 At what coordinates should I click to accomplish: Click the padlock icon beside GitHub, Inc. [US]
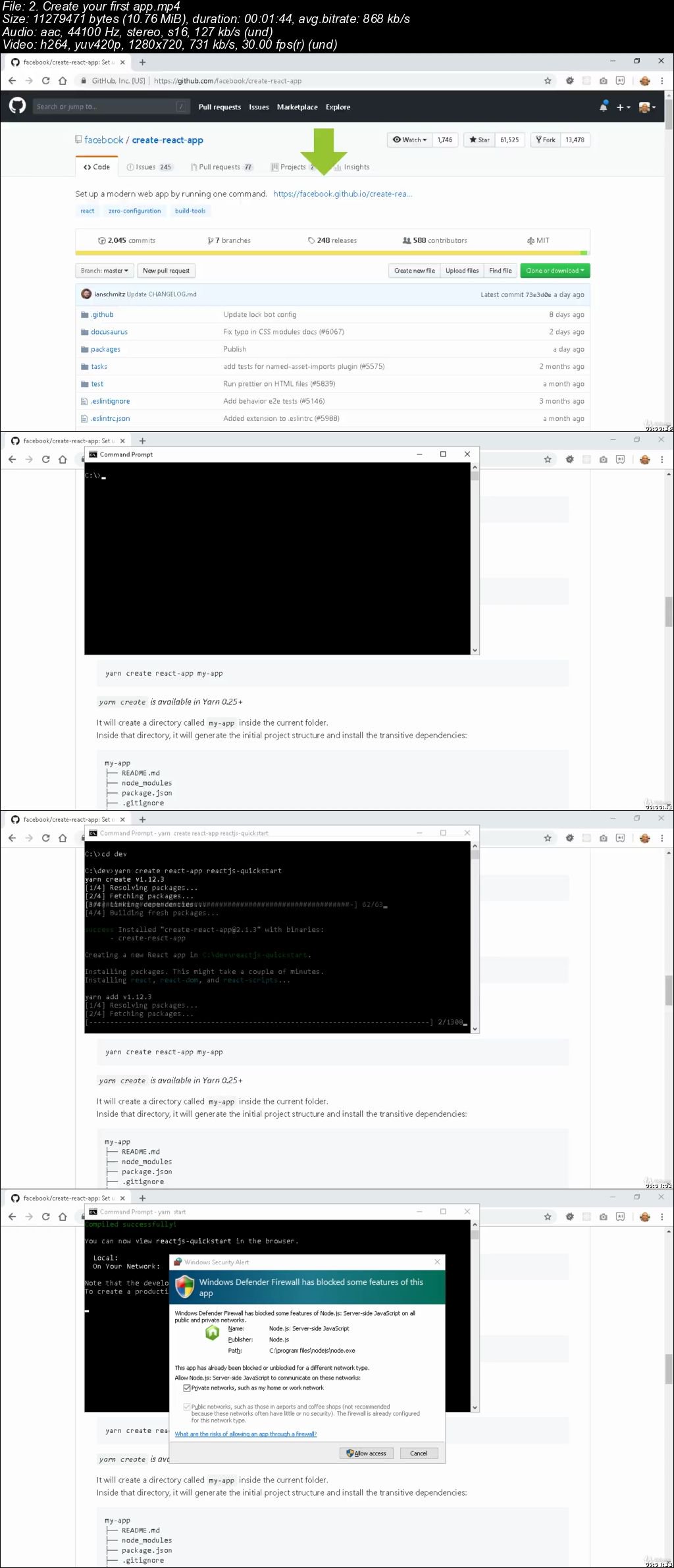click(x=84, y=81)
